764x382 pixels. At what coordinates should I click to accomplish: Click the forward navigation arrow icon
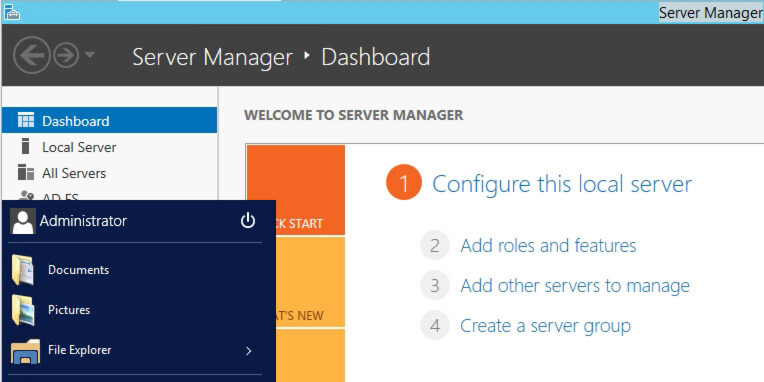click(66, 56)
